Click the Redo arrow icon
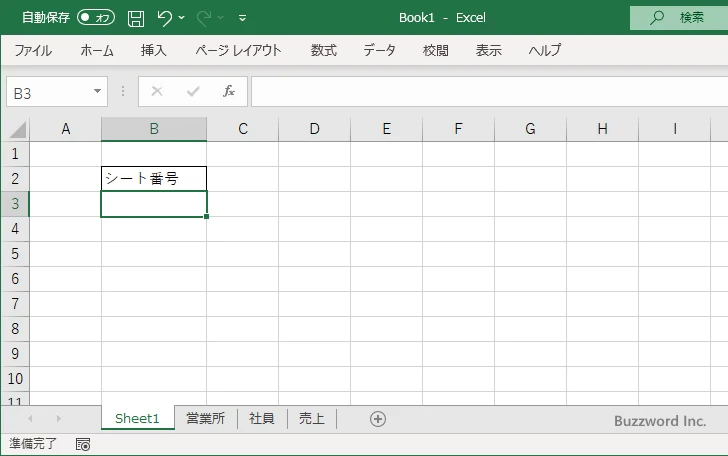 pos(203,18)
